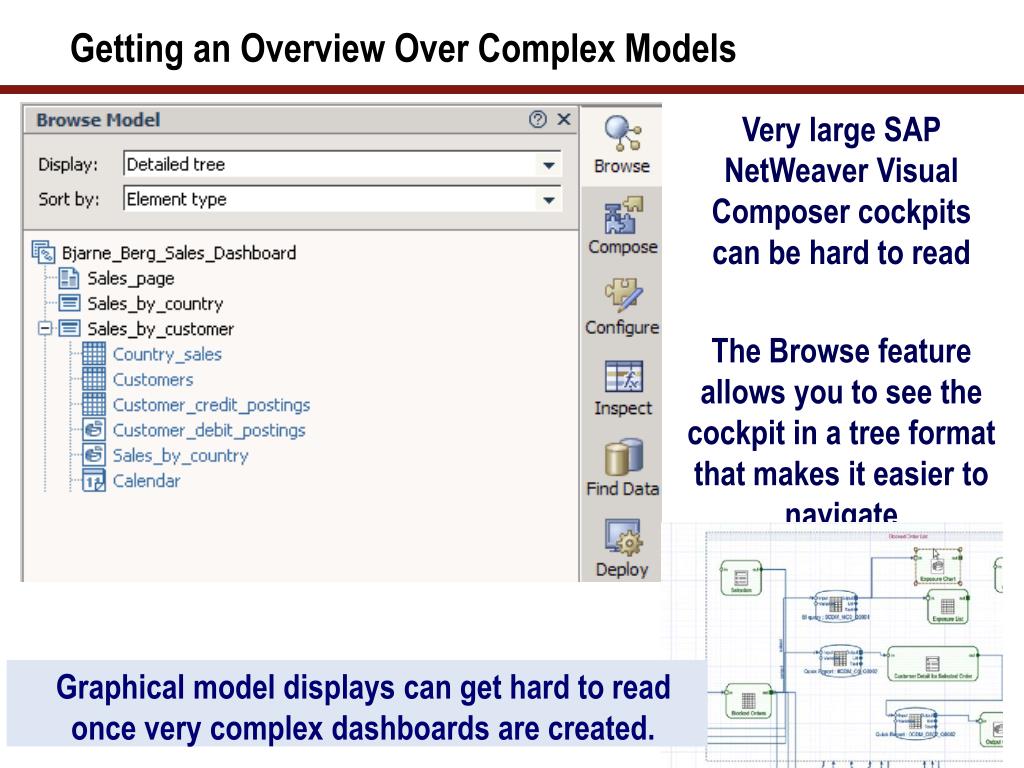Close the Browse Model panel
This screenshot has height=768, width=1024.
(x=564, y=120)
